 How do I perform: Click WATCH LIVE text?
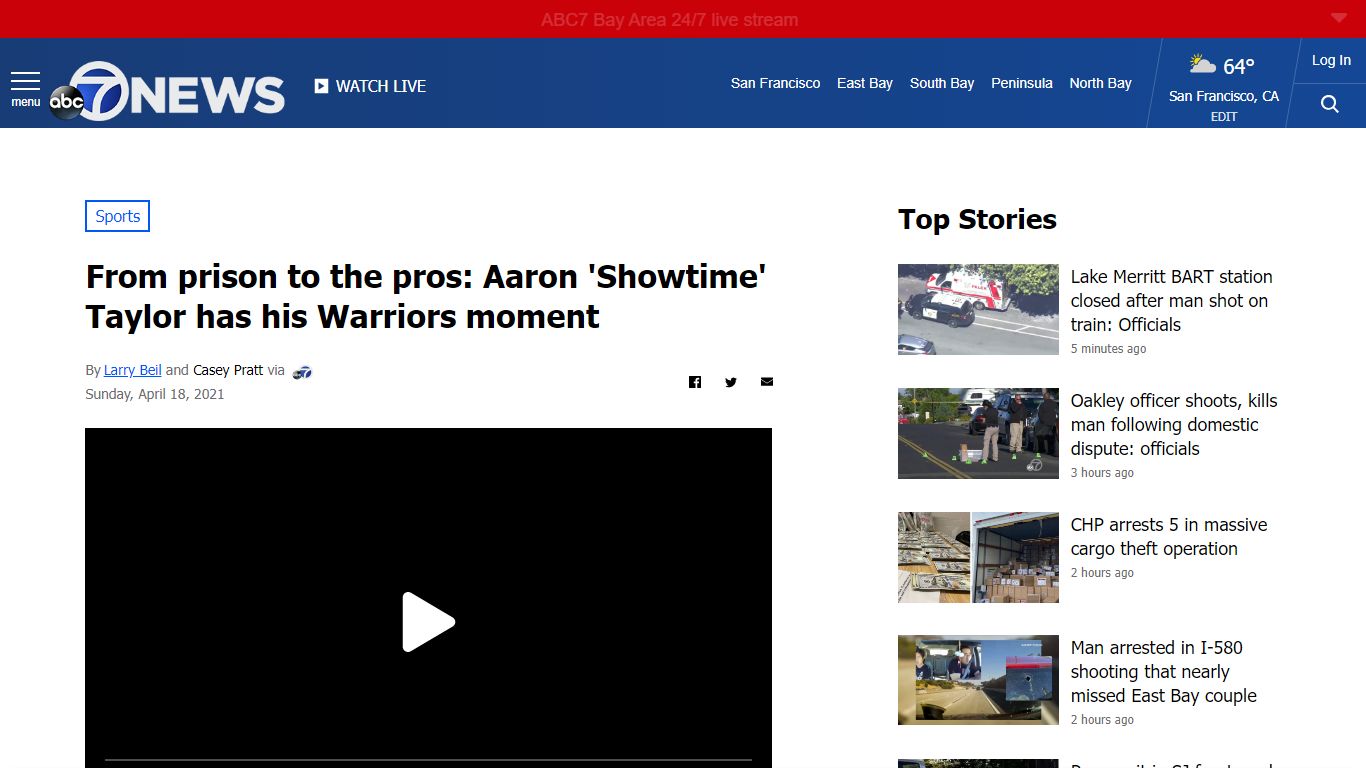(x=381, y=86)
